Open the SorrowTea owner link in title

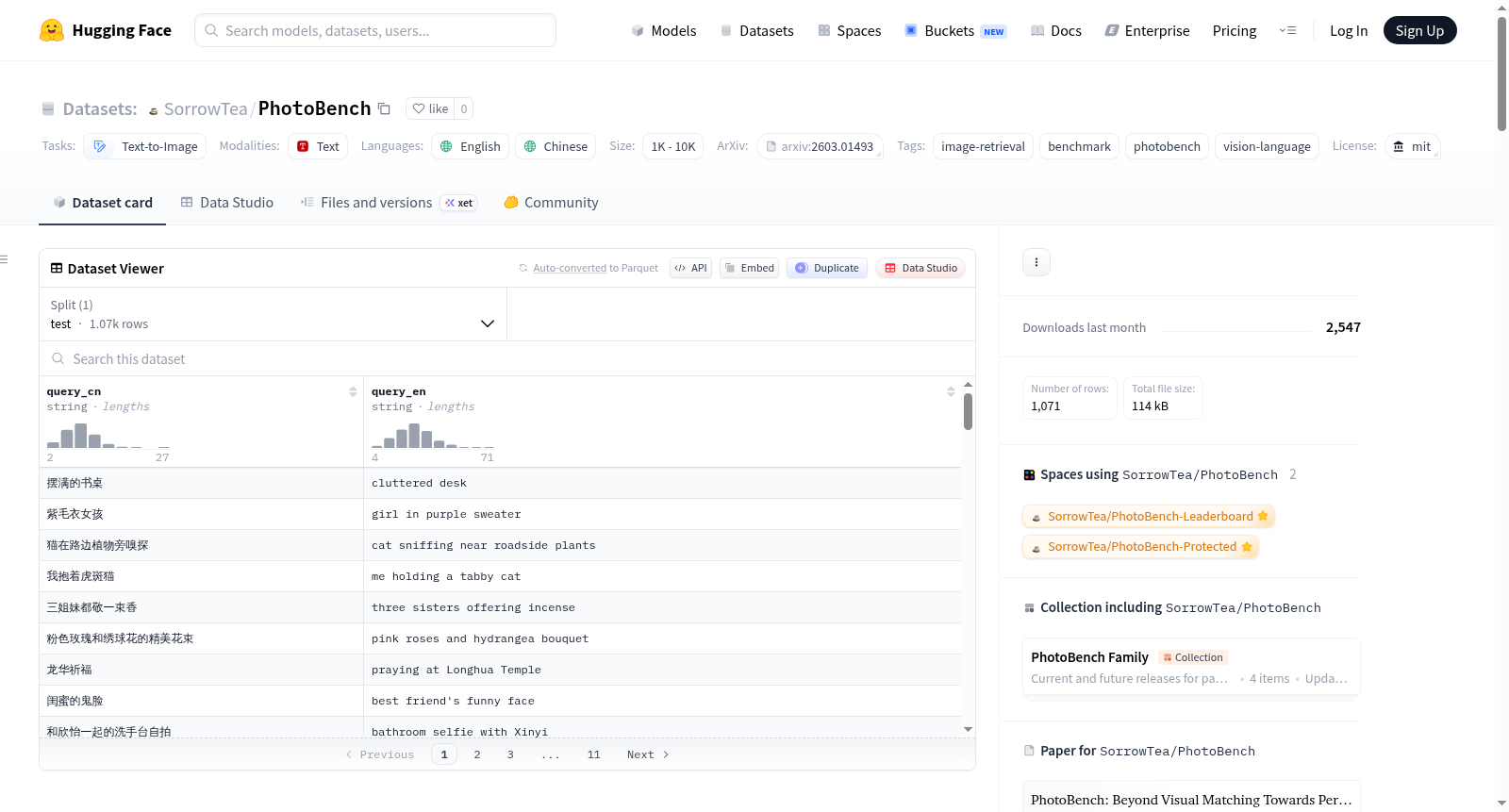[205, 108]
